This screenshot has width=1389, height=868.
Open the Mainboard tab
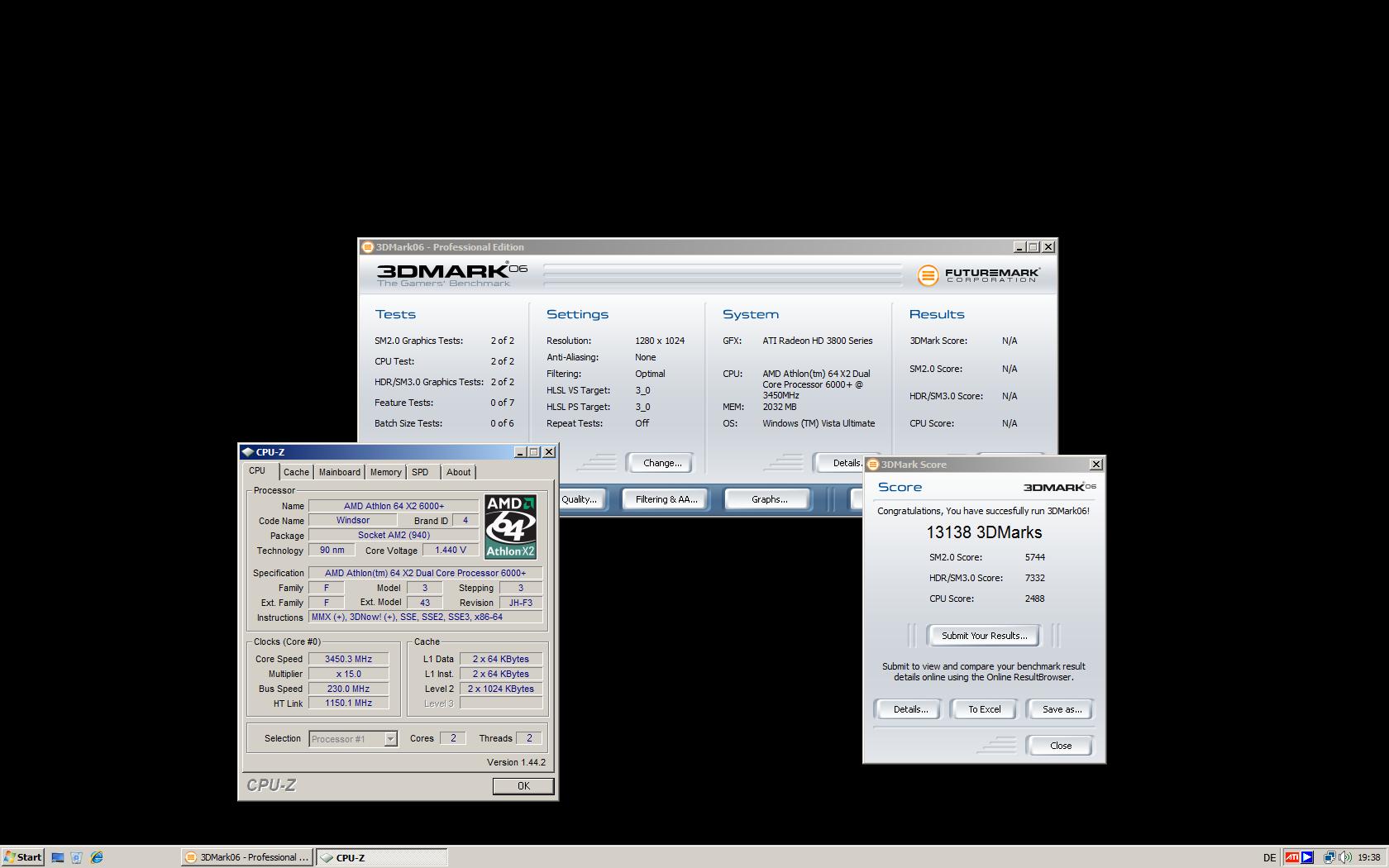pos(340,472)
